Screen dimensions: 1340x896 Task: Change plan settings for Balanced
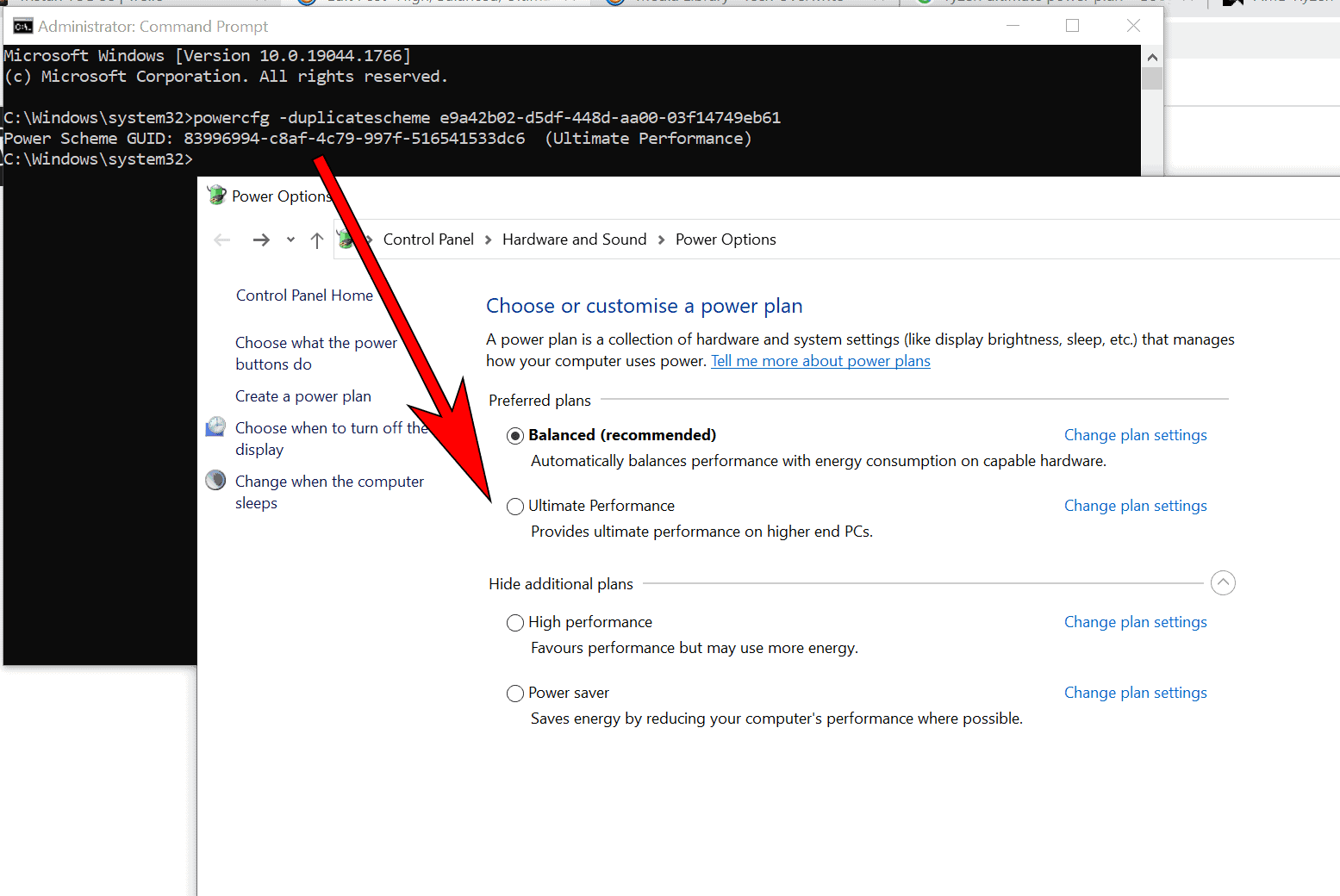click(x=1135, y=435)
